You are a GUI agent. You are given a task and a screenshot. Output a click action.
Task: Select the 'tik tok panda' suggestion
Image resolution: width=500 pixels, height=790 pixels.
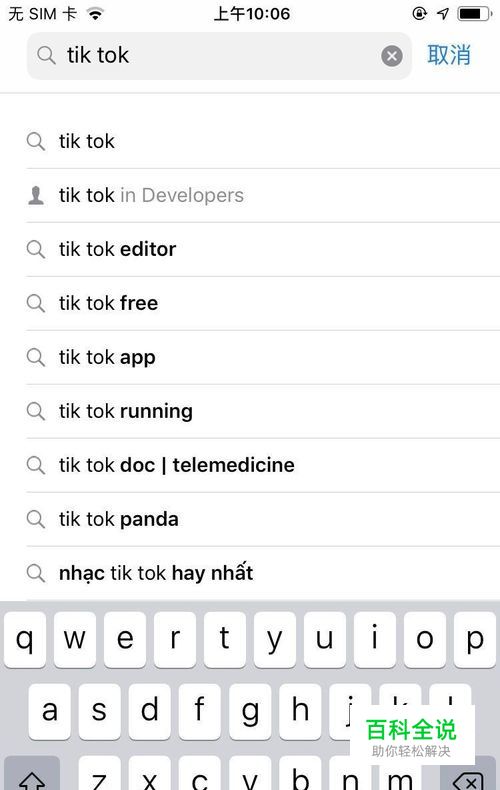point(263,519)
